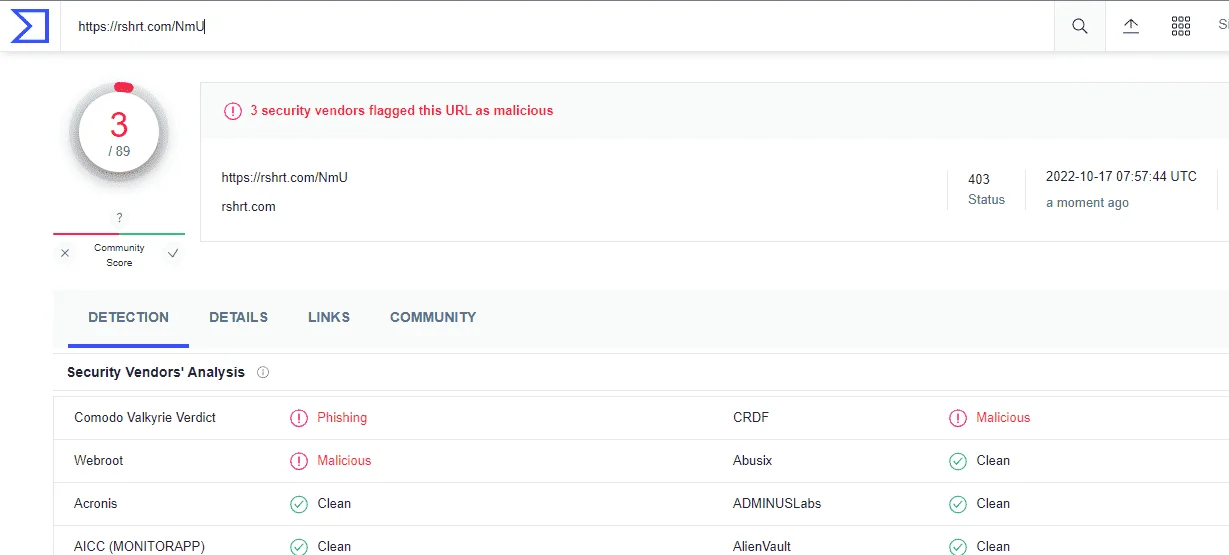Select the https://rshrt.com/NmU URL text in summary

click(285, 178)
